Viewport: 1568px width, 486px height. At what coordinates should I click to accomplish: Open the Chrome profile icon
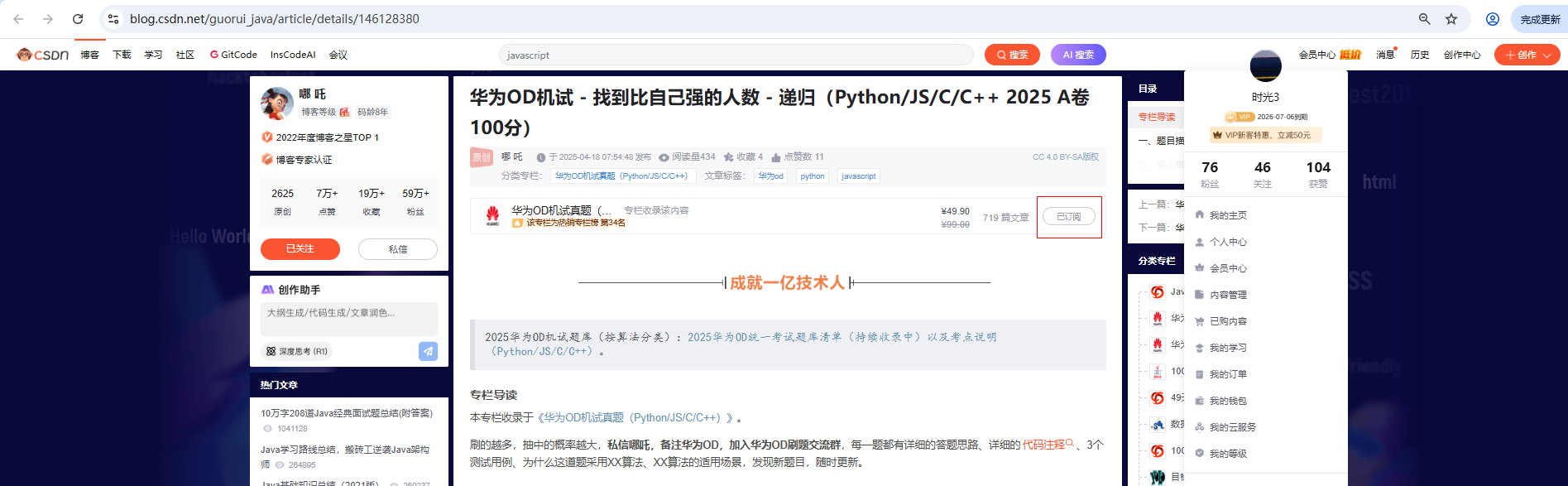tap(1493, 18)
